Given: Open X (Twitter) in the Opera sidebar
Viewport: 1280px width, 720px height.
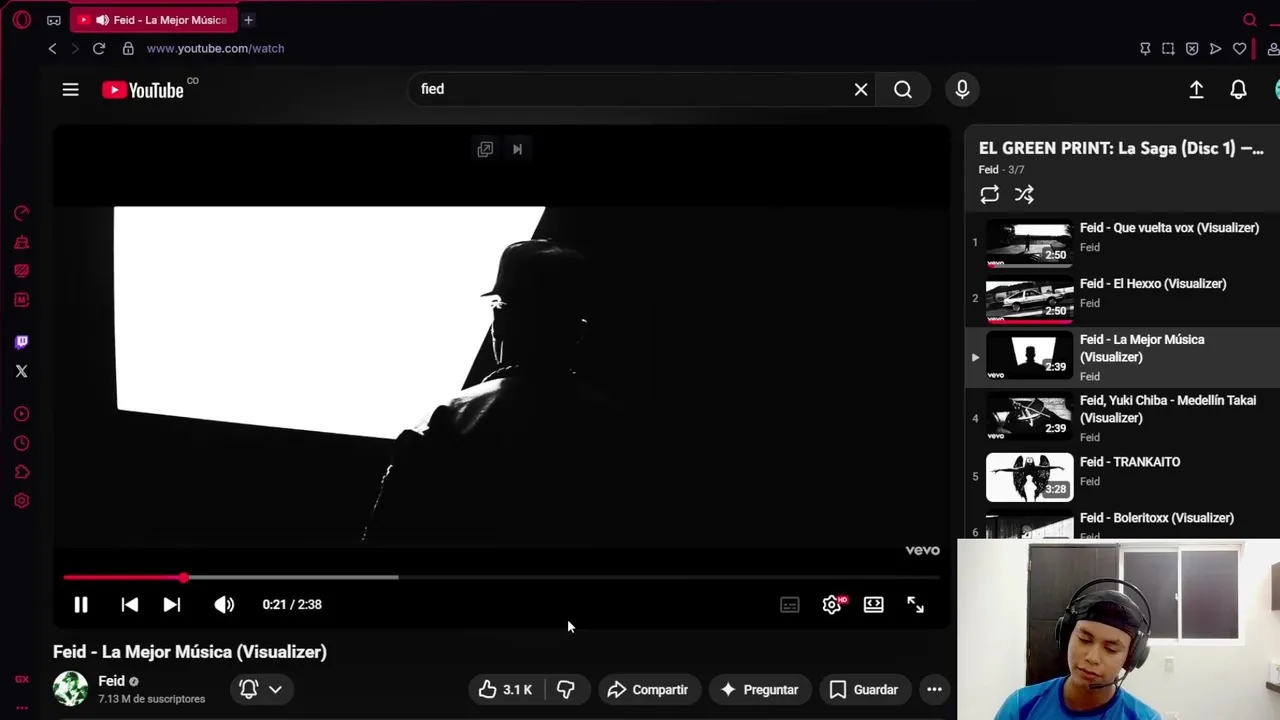Looking at the screenshot, I should (x=22, y=371).
